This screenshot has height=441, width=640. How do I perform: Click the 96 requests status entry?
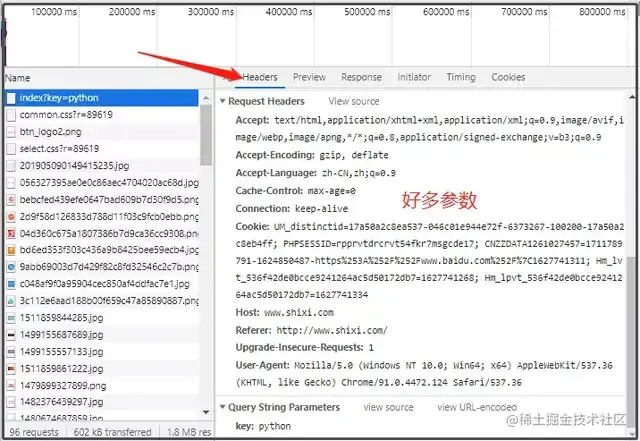coord(34,432)
